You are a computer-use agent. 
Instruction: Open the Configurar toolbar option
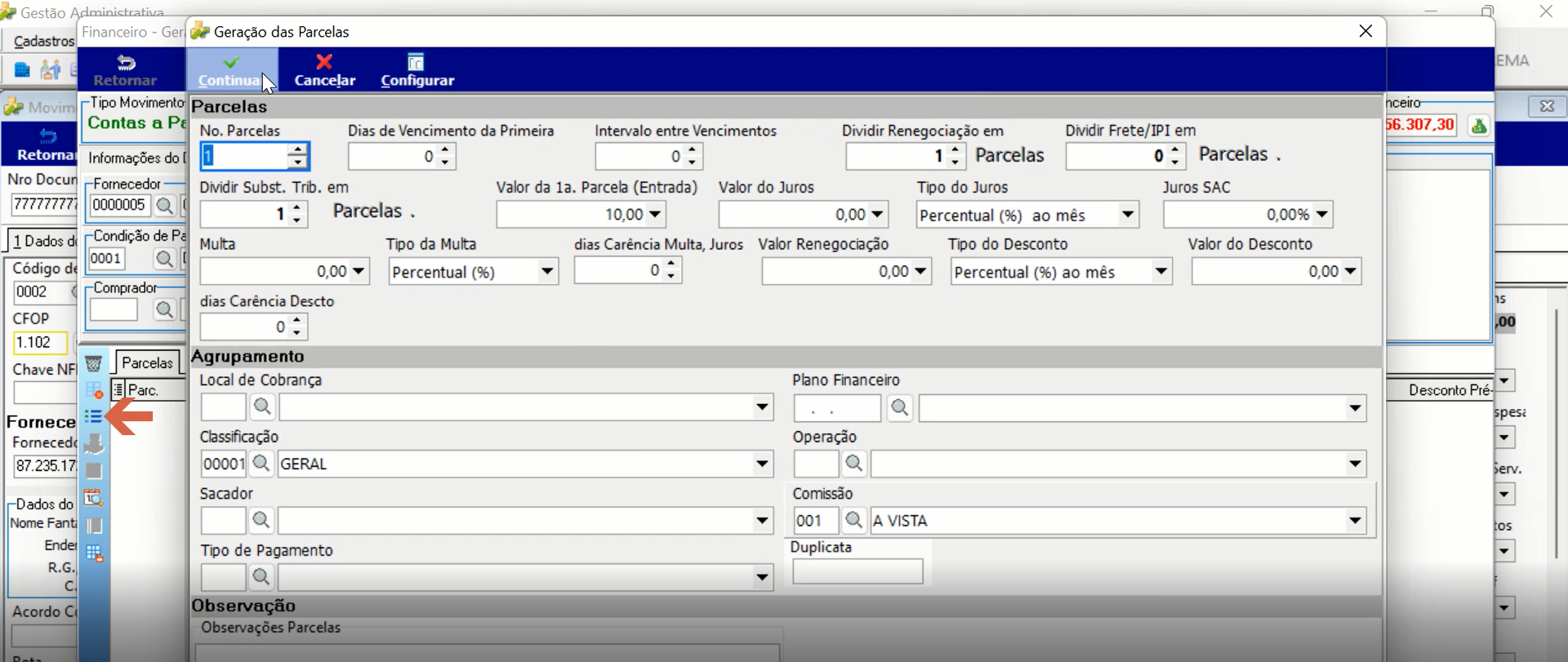(x=416, y=70)
